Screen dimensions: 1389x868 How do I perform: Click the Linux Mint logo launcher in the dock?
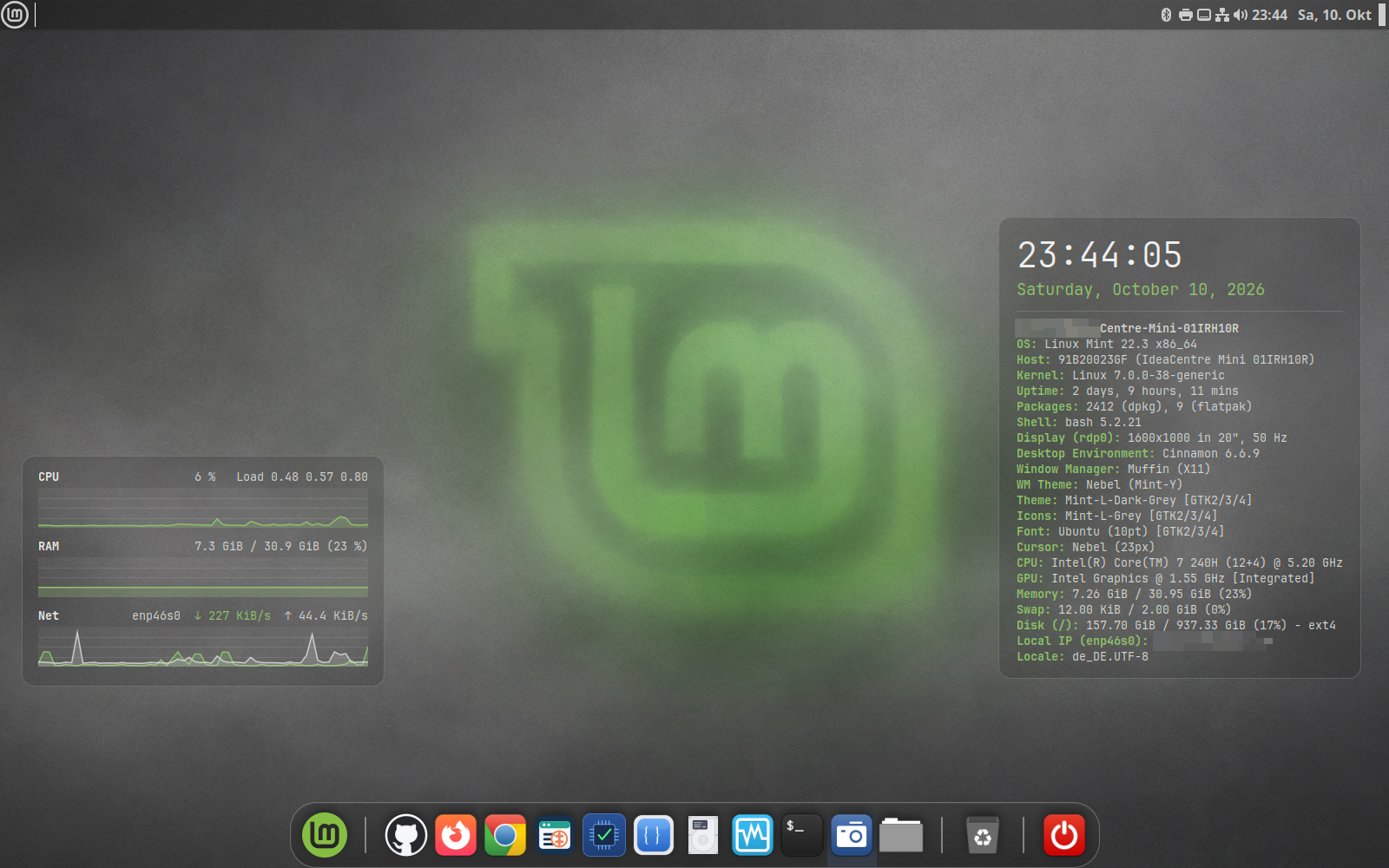(x=325, y=835)
